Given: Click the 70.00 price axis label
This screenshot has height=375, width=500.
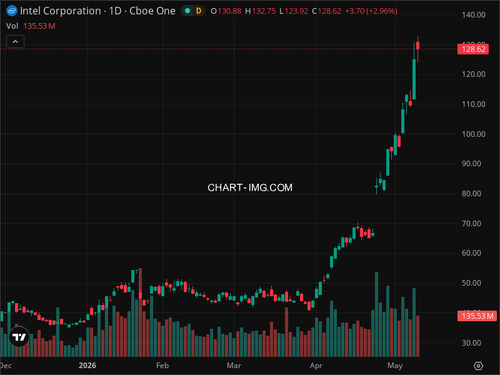Looking at the screenshot, I should pos(471,224).
